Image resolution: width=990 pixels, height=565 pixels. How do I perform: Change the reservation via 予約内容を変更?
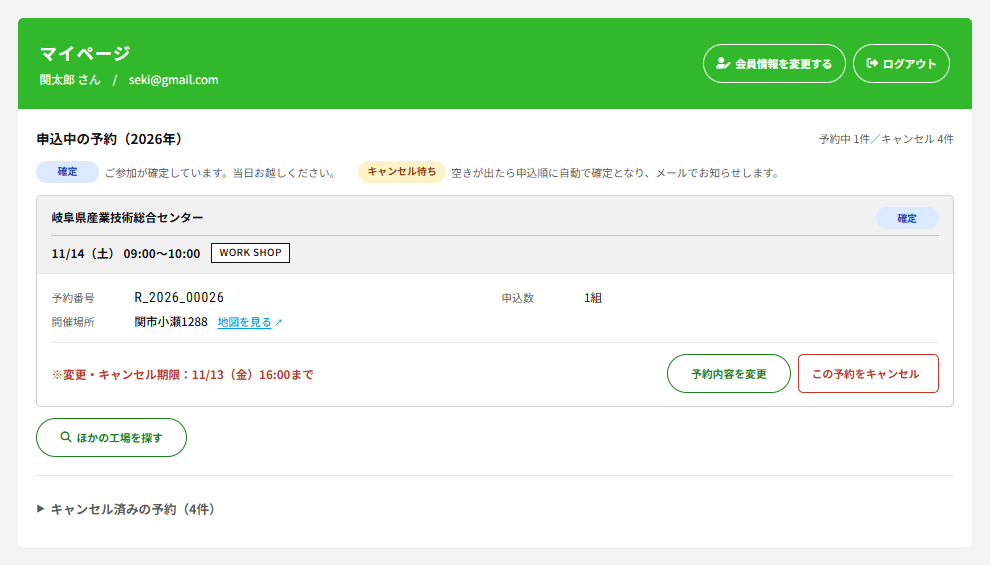click(729, 374)
